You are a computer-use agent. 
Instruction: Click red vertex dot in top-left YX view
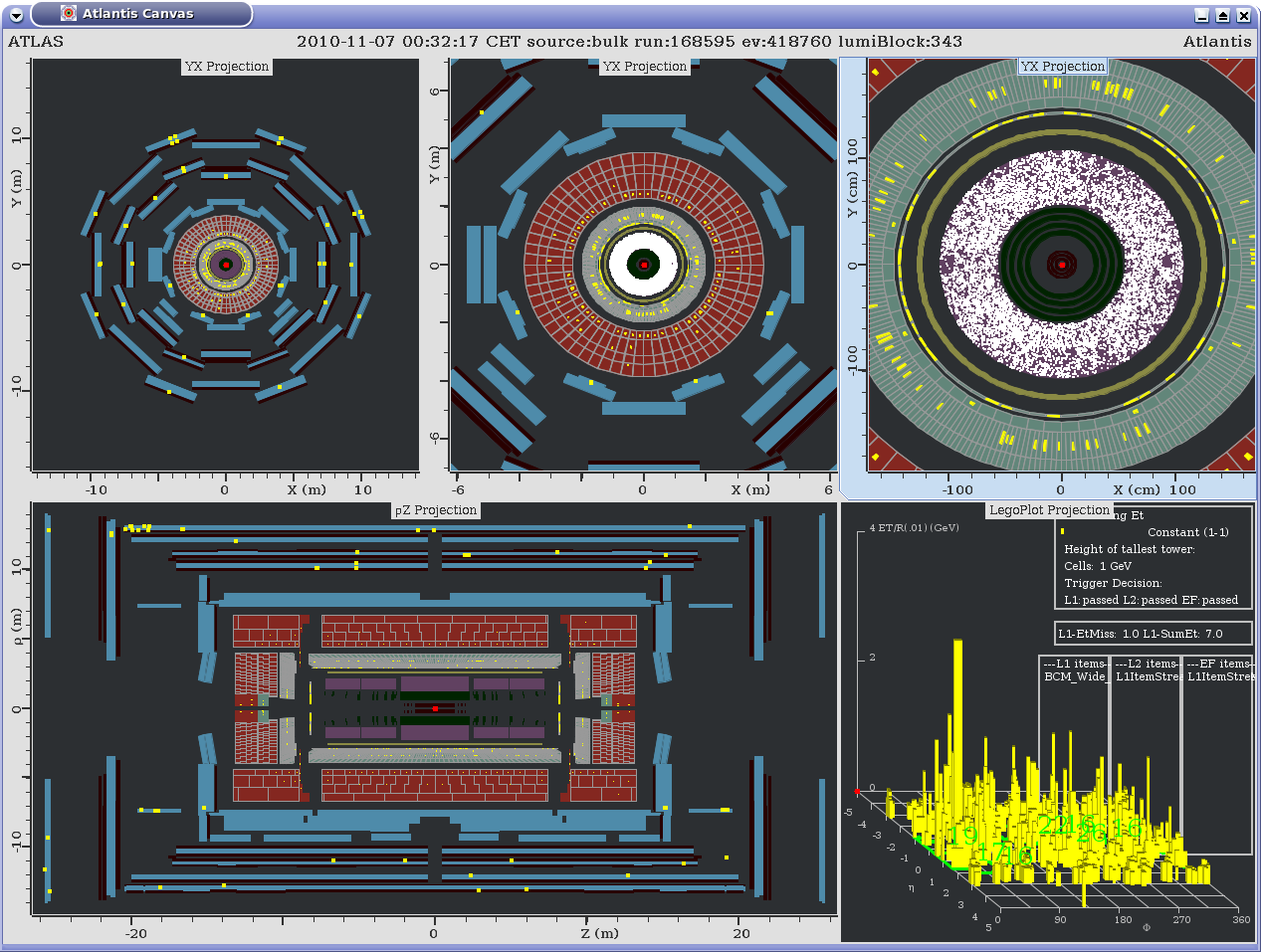(x=226, y=265)
